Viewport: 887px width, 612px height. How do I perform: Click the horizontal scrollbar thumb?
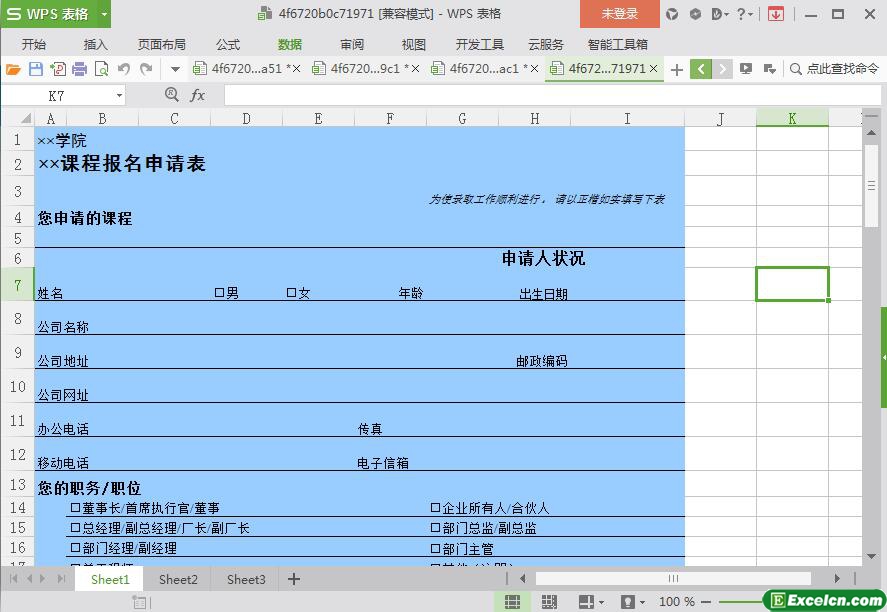click(x=673, y=578)
